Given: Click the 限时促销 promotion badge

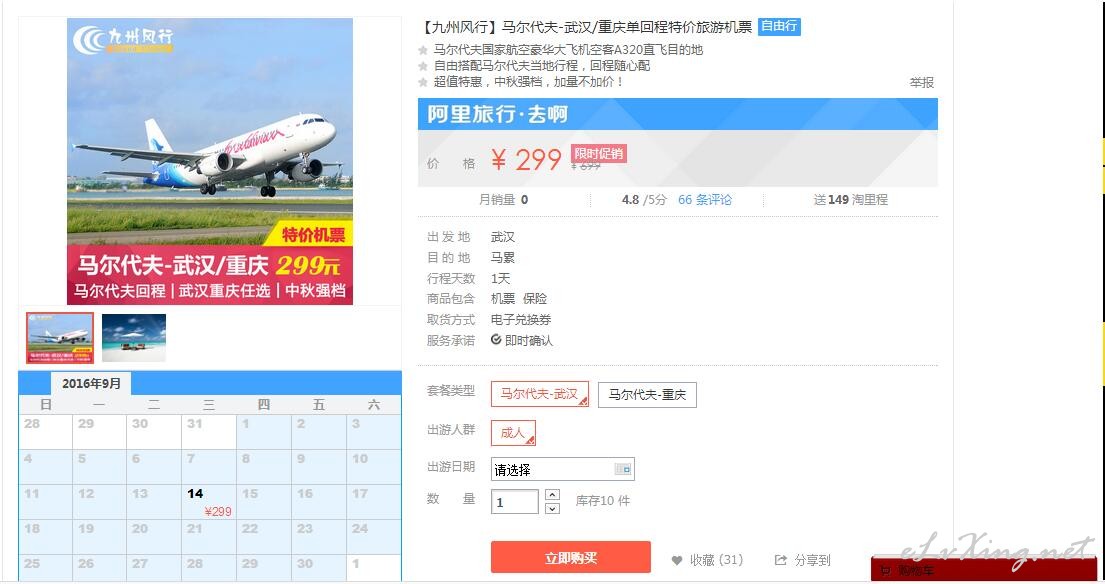Looking at the screenshot, I should tap(598, 154).
